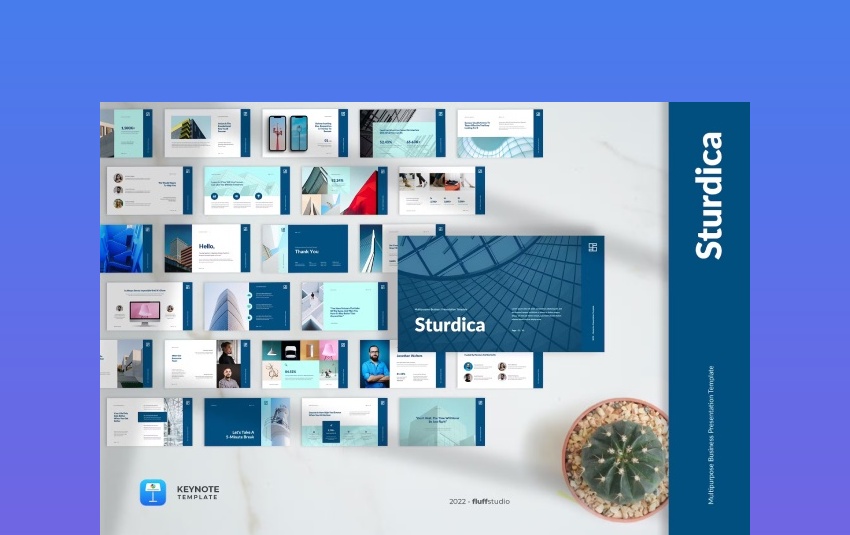Viewport: 850px width, 535px height.
Task: Select the slide with pink iMac screen
Action: click(x=149, y=306)
